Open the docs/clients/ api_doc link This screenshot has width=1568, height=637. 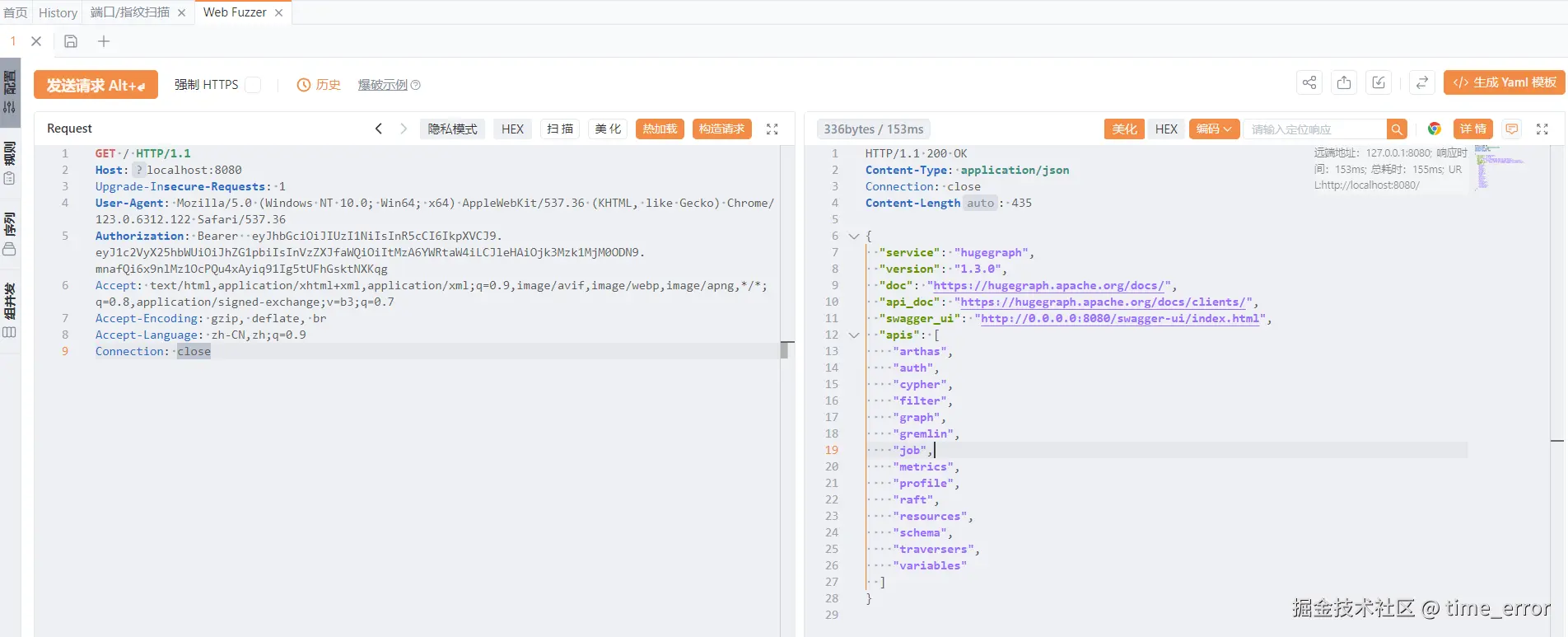click(x=1103, y=302)
